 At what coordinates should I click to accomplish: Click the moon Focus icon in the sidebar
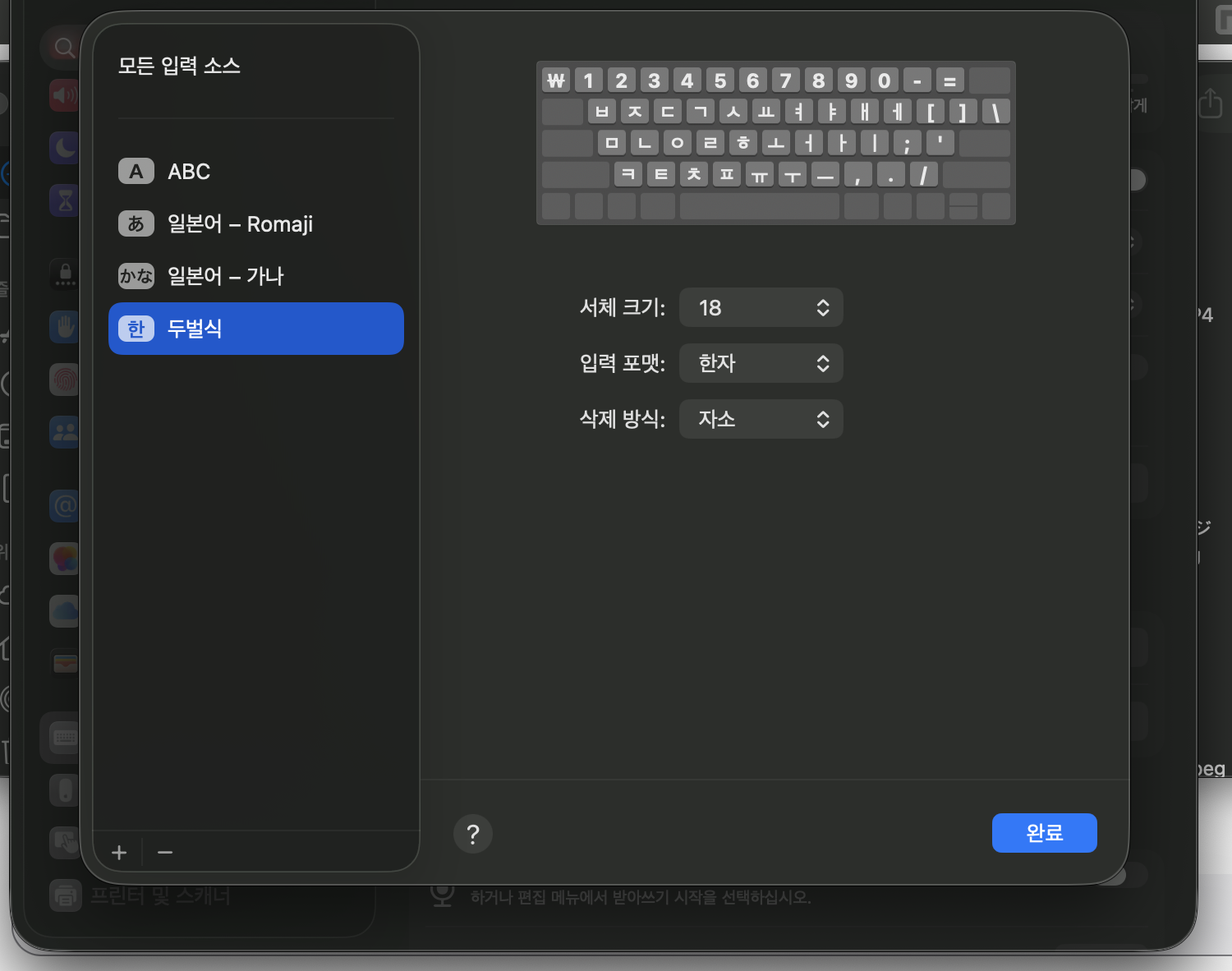[x=65, y=148]
